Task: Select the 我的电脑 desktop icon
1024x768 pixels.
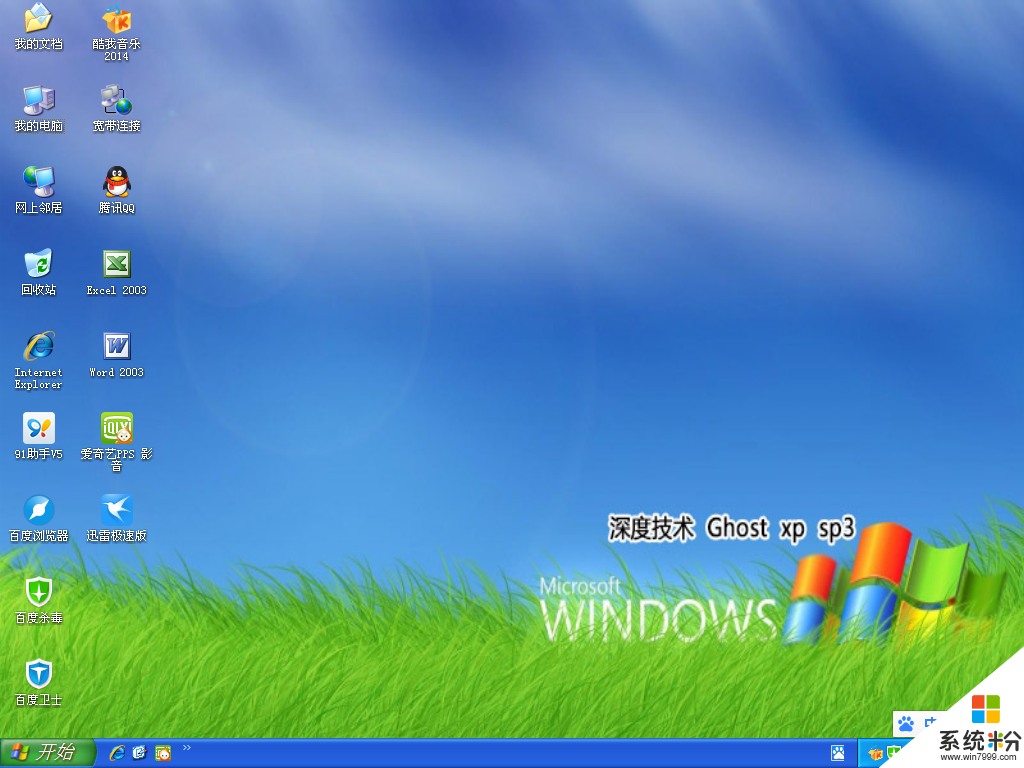Action: [38, 101]
